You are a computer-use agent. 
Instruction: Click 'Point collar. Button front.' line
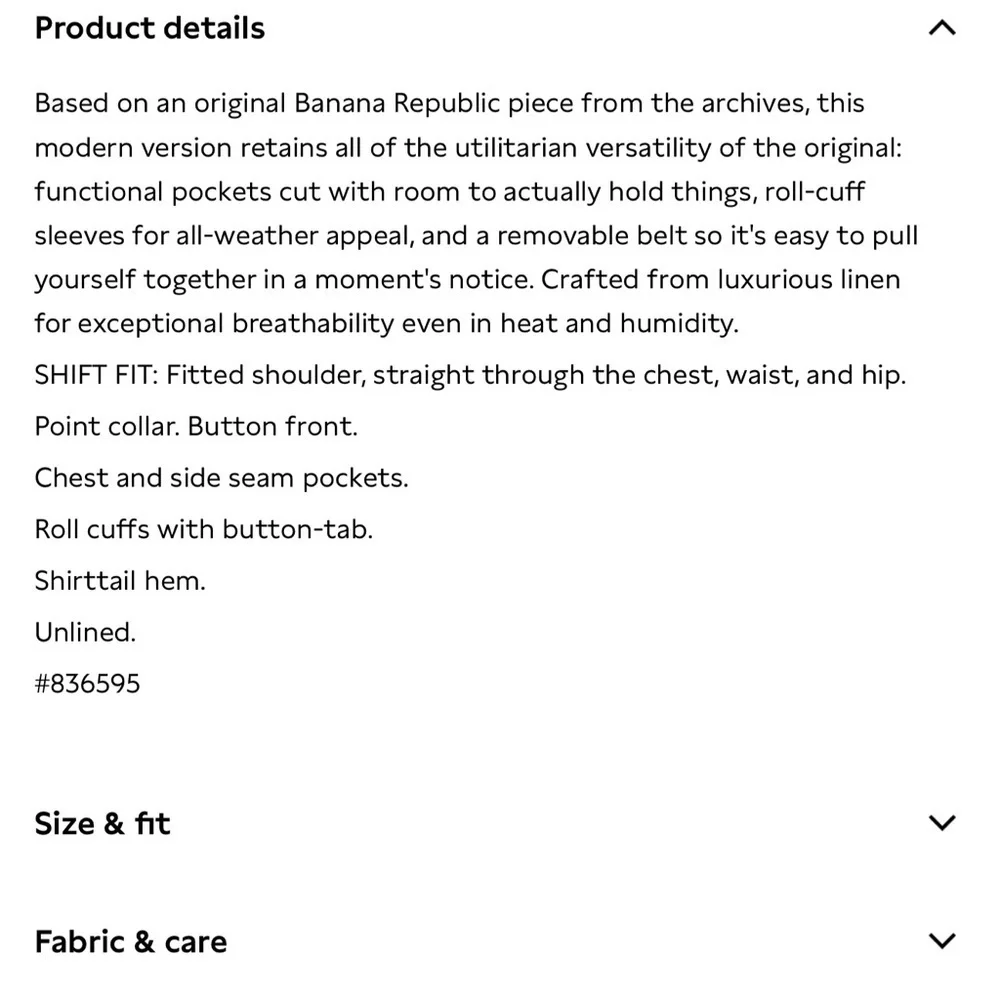[x=196, y=426]
